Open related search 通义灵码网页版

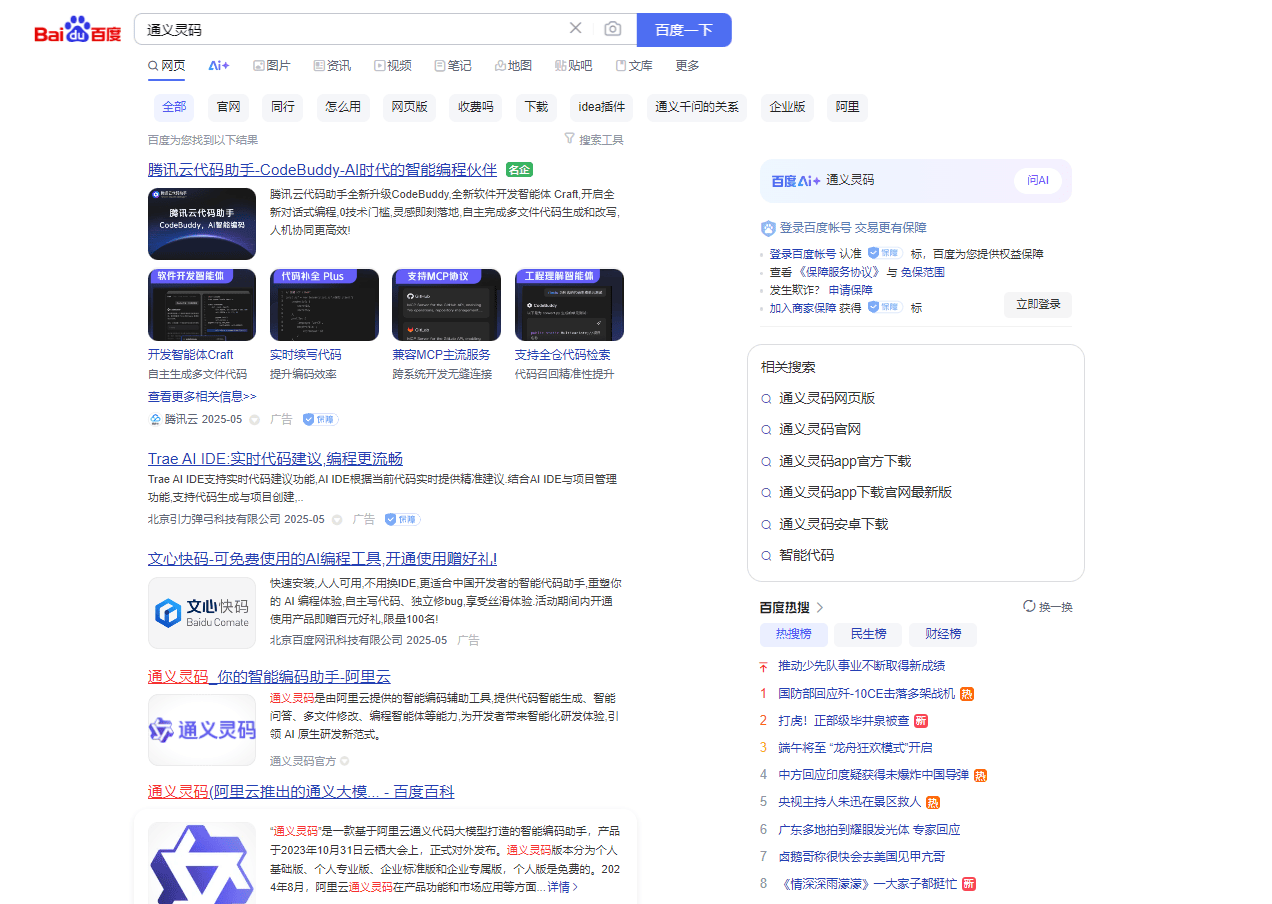click(827, 398)
